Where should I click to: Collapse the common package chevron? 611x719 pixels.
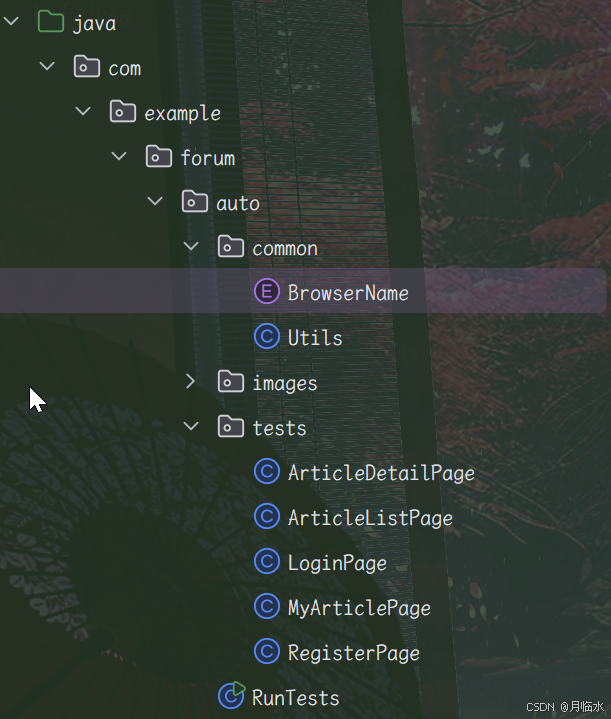pos(191,246)
